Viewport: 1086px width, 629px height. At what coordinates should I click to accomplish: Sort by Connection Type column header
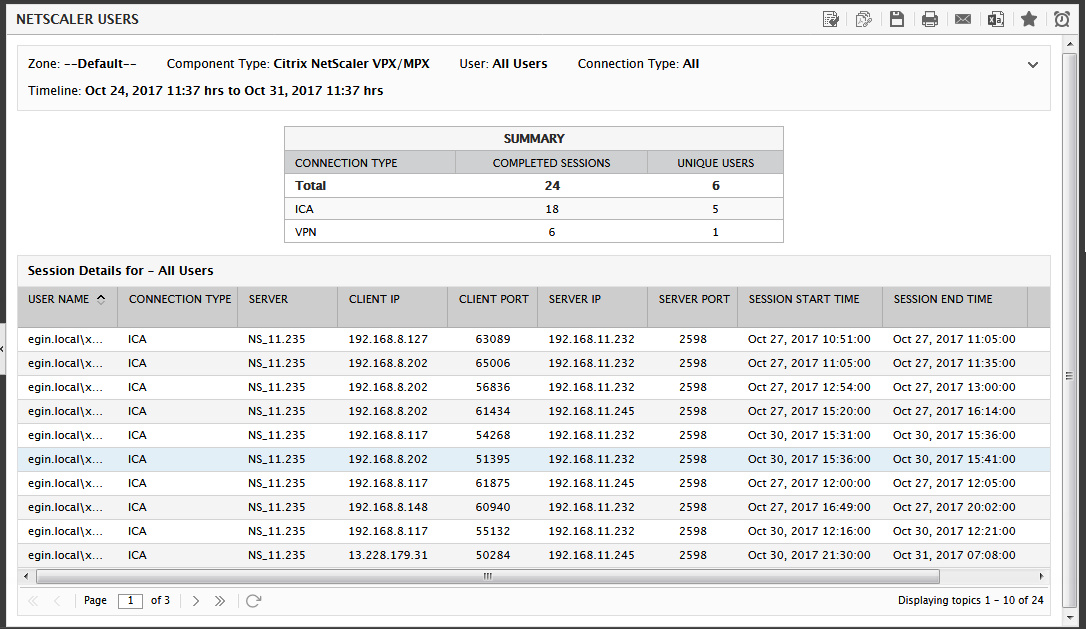coord(177,307)
